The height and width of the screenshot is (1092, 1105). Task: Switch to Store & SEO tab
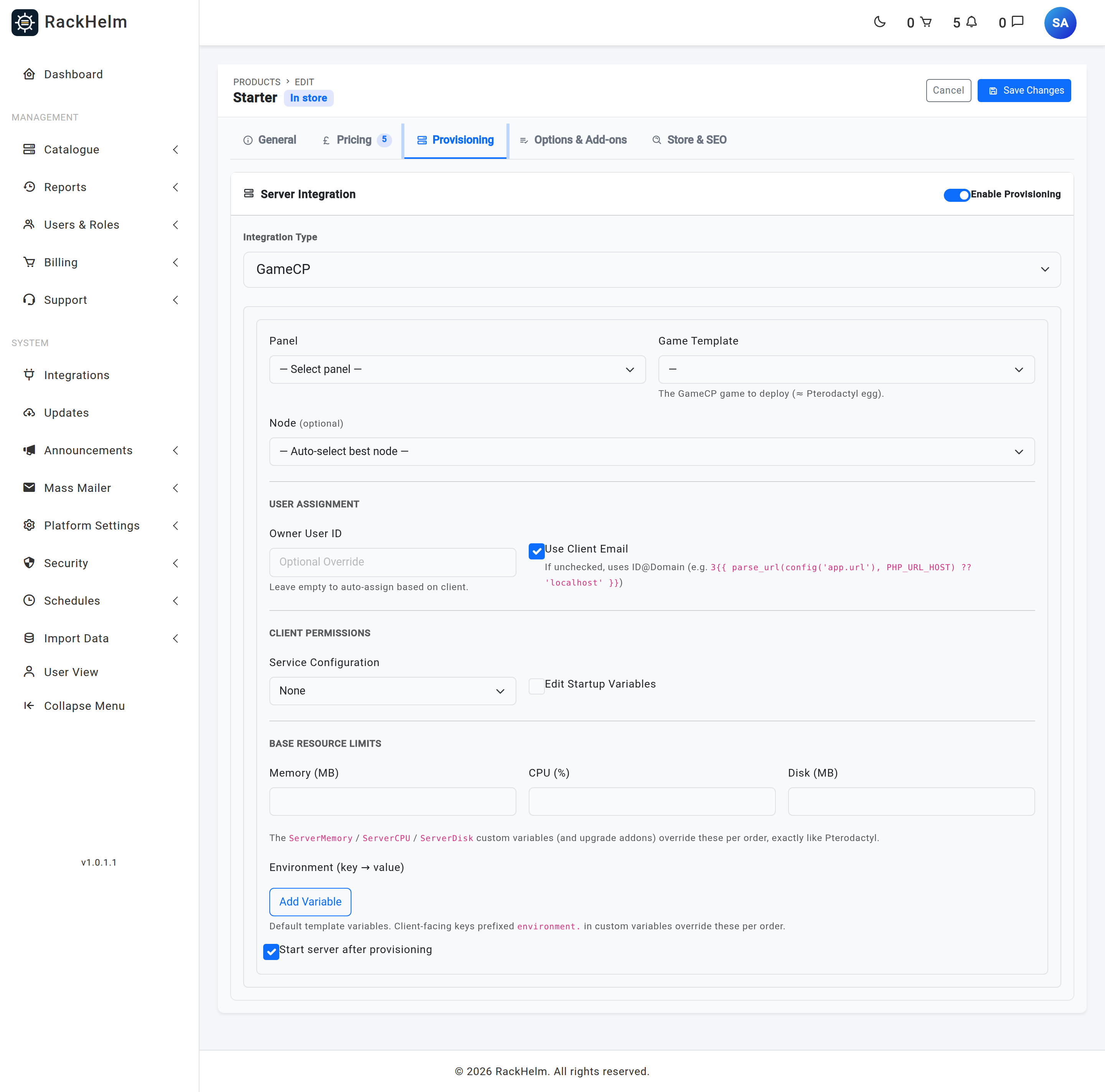(x=690, y=140)
